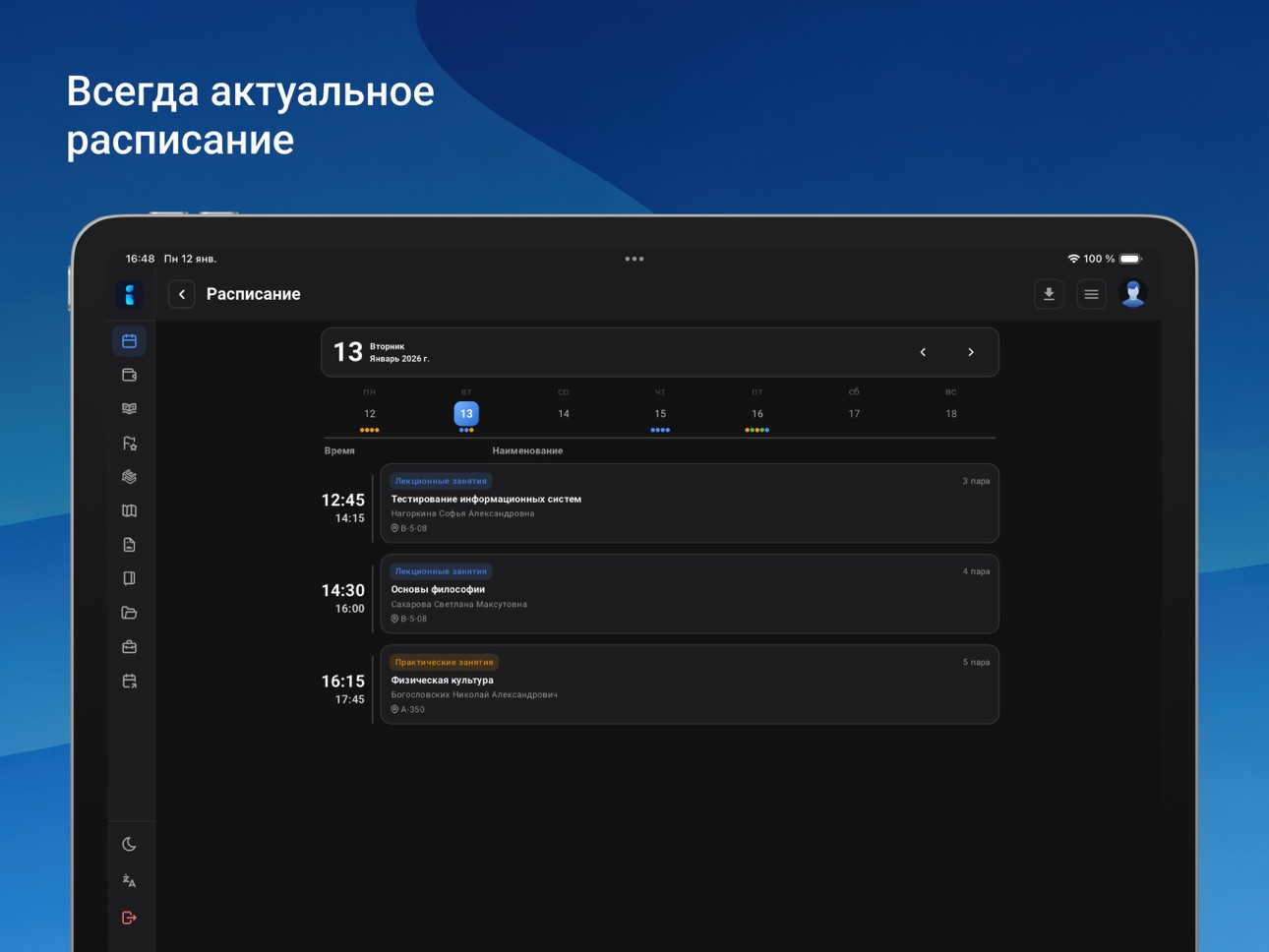1269x952 pixels.
Task: Click room A-350 location
Action: pos(408,709)
